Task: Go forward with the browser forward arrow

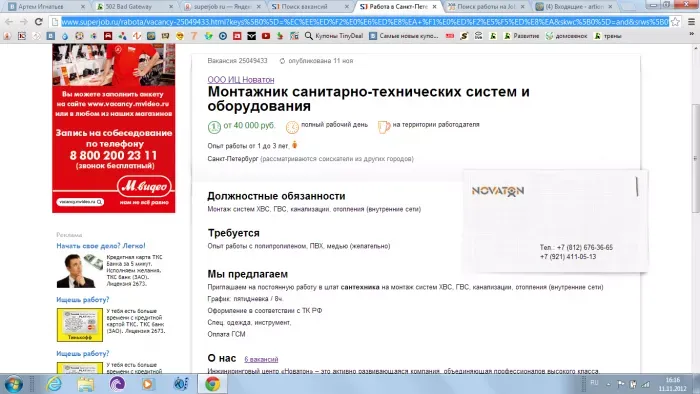Action: point(23,21)
